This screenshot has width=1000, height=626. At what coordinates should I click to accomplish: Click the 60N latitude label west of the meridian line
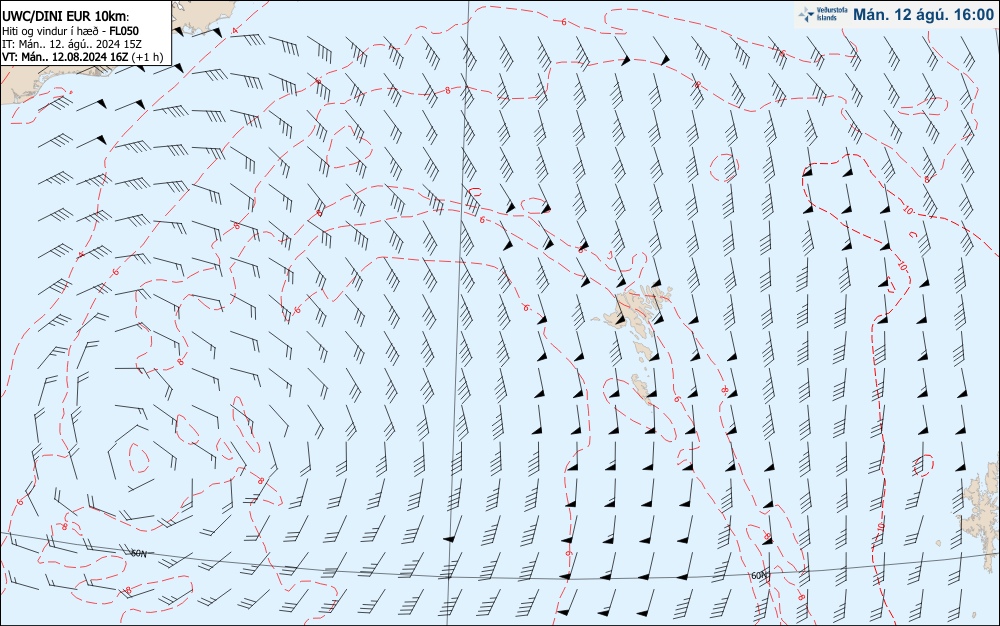(x=138, y=553)
